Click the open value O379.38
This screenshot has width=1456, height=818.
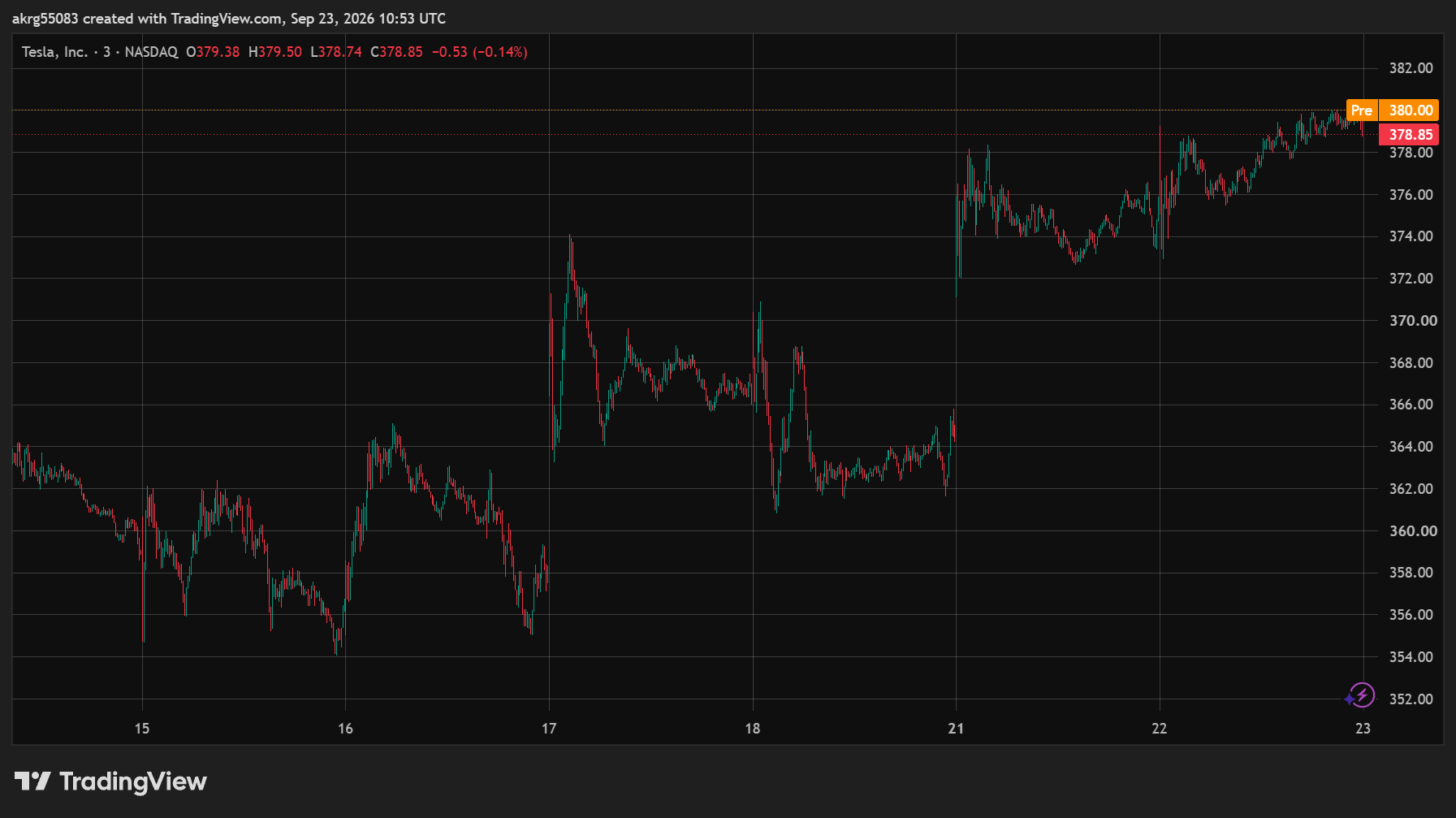[x=213, y=52]
